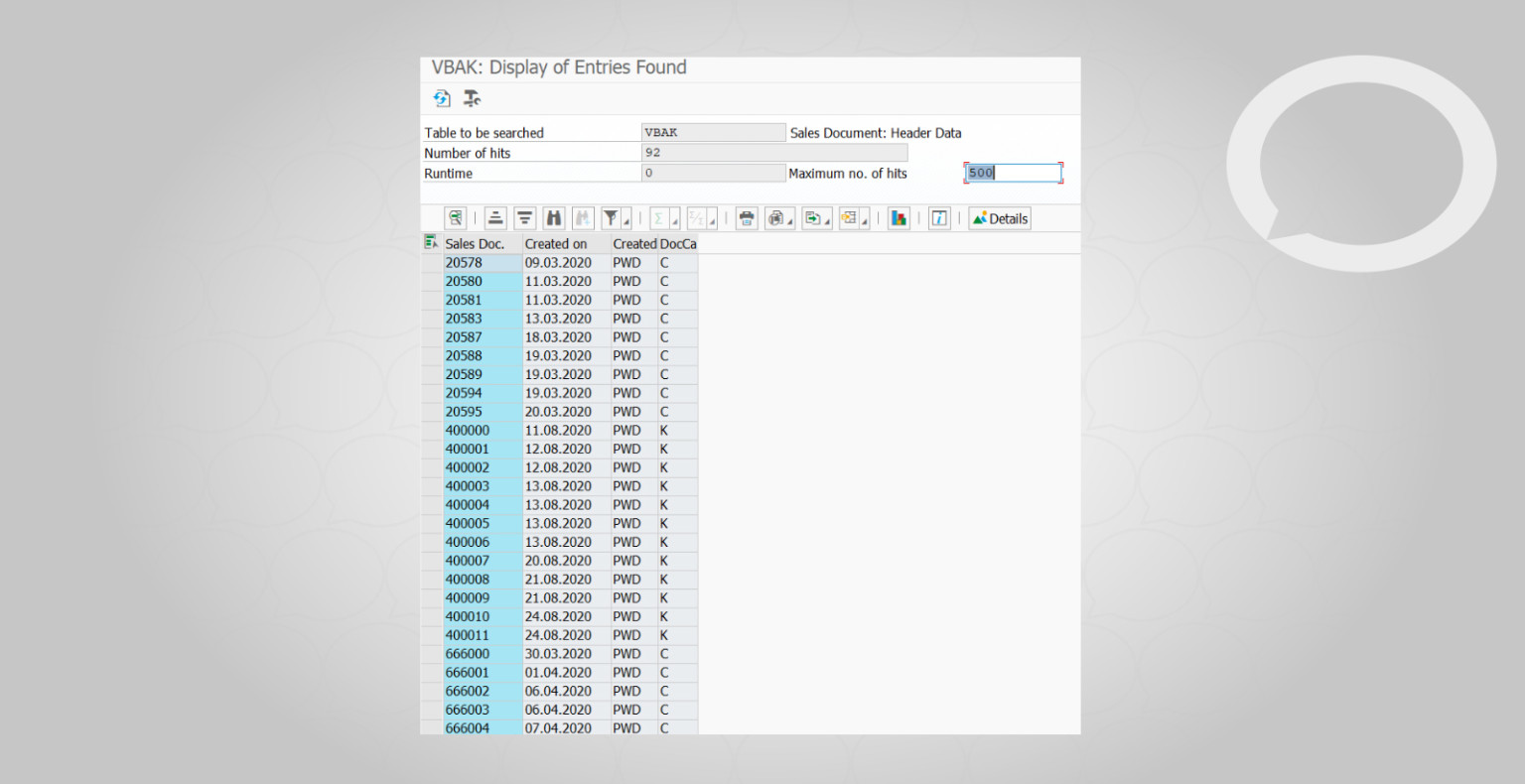Click the select-all icon at table corner

[431, 242]
